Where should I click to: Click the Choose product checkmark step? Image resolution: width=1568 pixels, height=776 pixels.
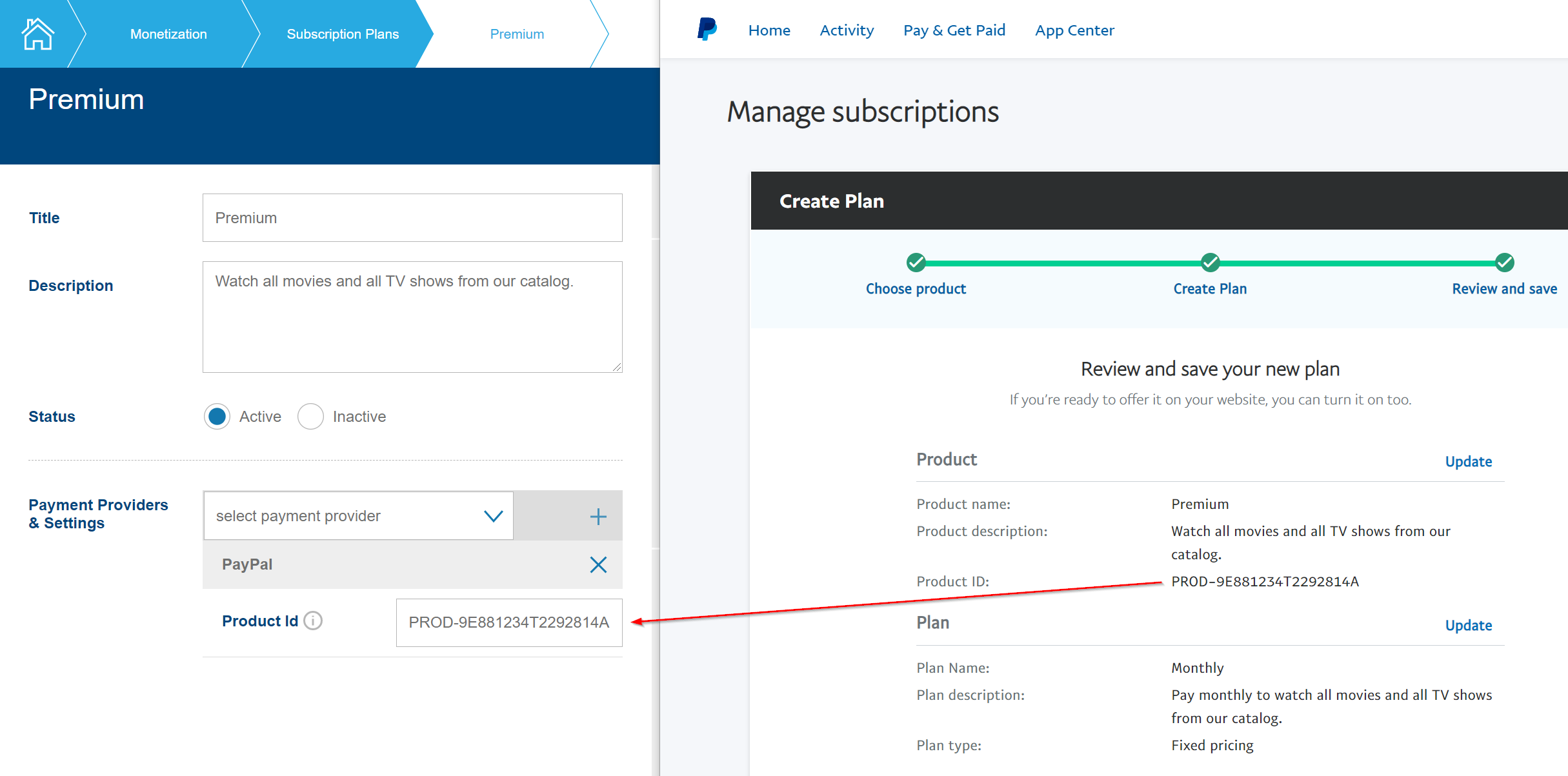(x=916, y=263)
